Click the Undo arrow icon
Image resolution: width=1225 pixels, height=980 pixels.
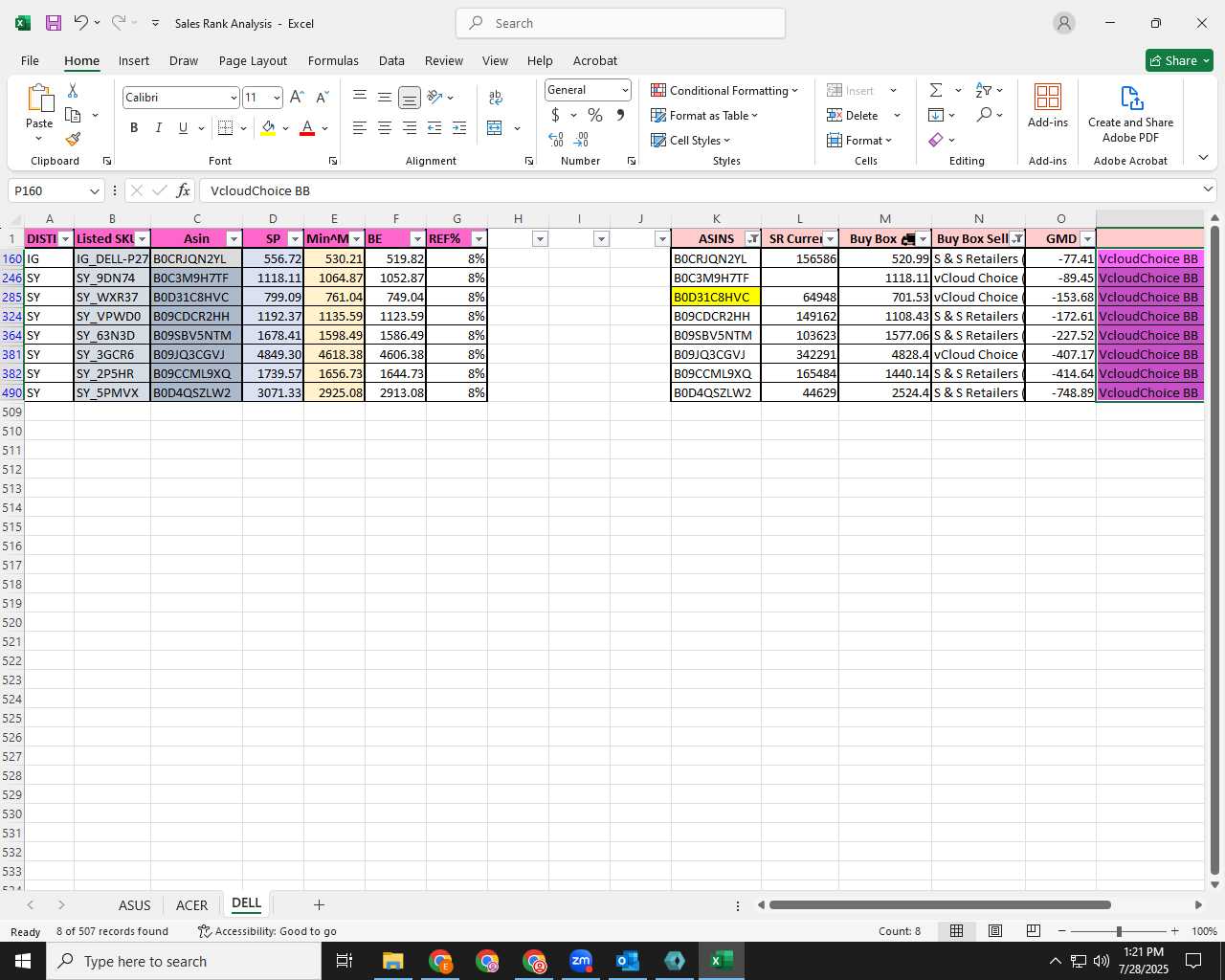tap(81, 23)
